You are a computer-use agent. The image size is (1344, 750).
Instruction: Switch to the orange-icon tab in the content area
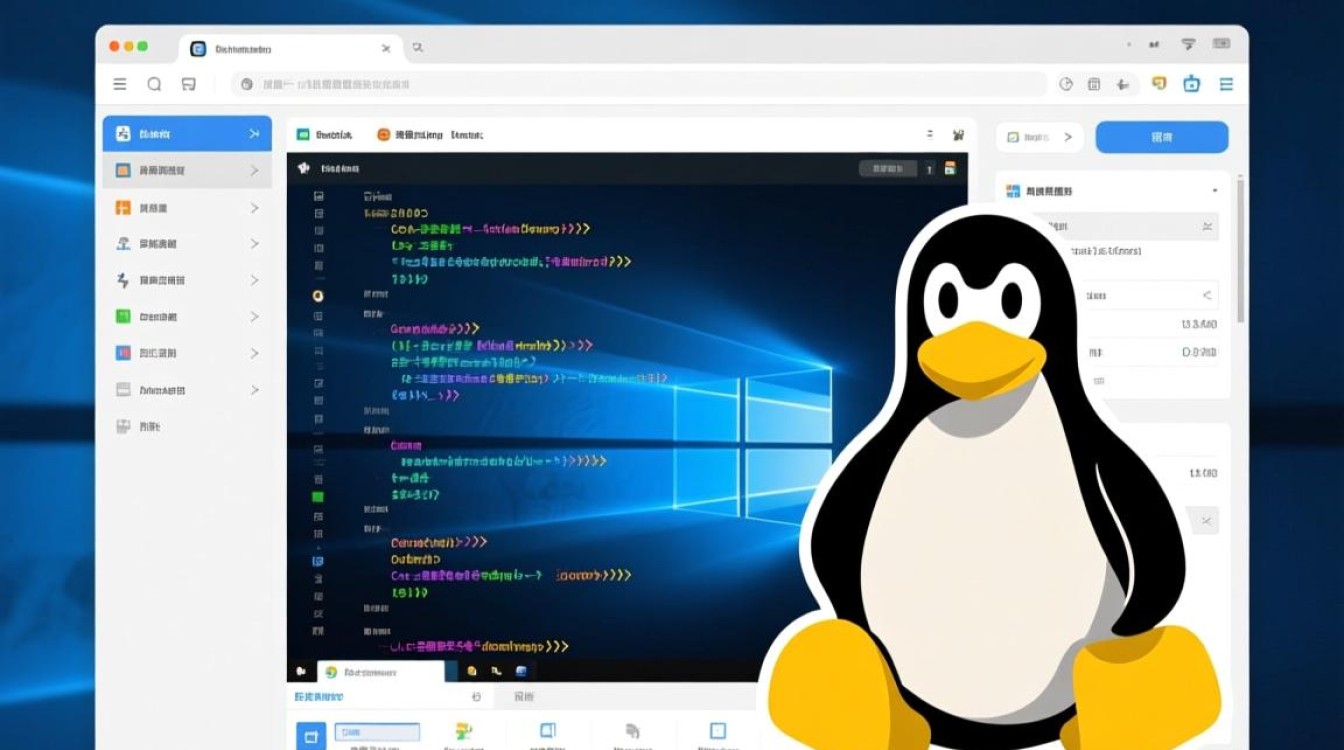pyautogui.click(x=383, y=133)
